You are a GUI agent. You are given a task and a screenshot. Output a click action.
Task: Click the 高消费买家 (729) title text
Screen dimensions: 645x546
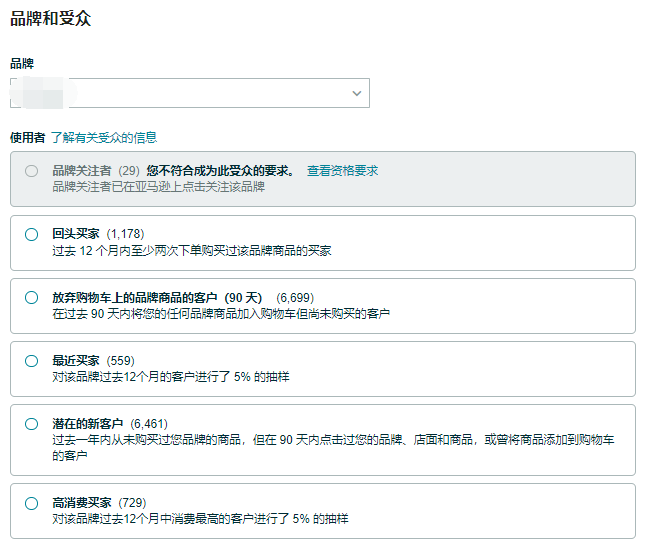click(x=99, y=503)
